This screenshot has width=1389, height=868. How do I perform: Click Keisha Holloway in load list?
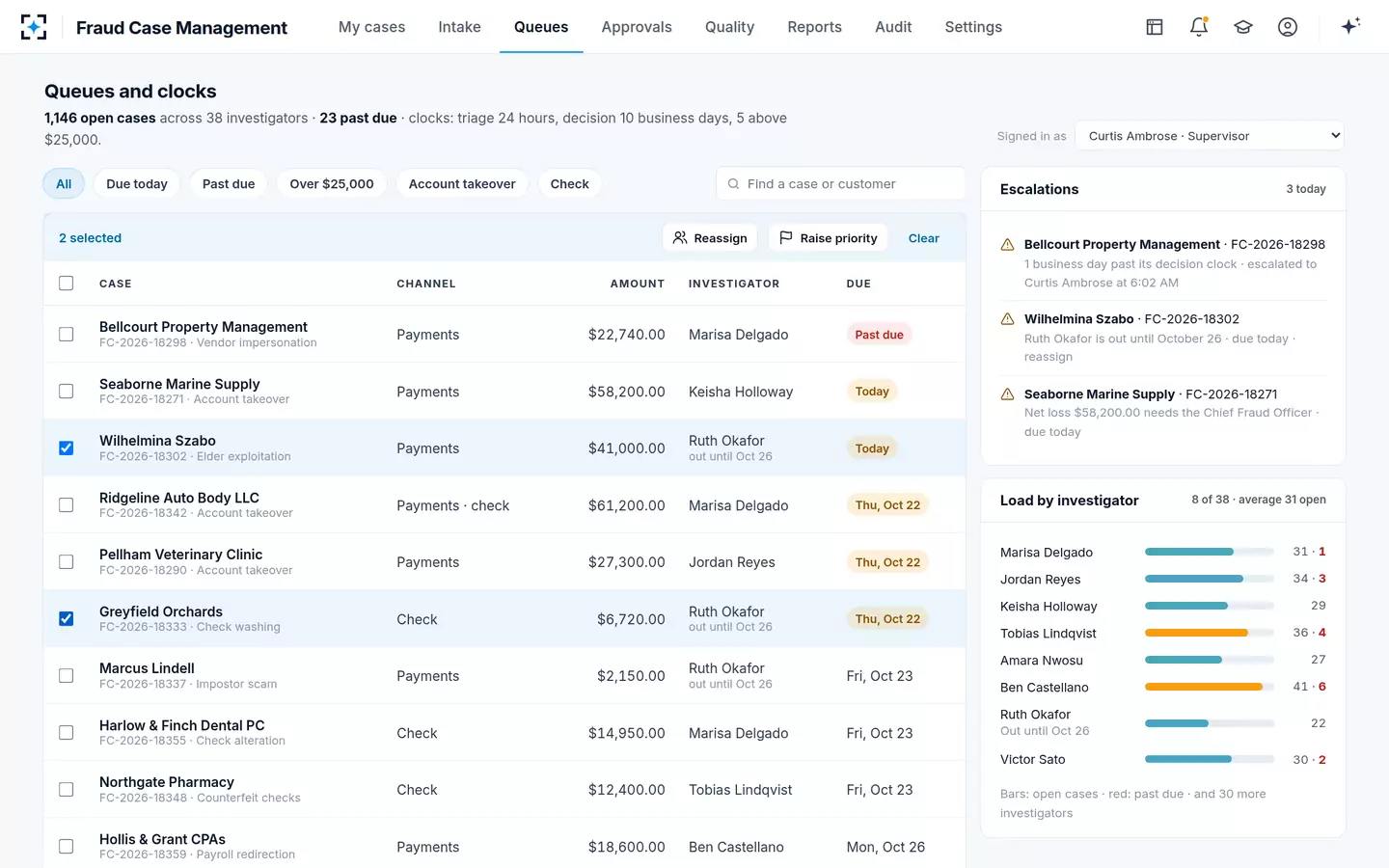coord(1049,607)
